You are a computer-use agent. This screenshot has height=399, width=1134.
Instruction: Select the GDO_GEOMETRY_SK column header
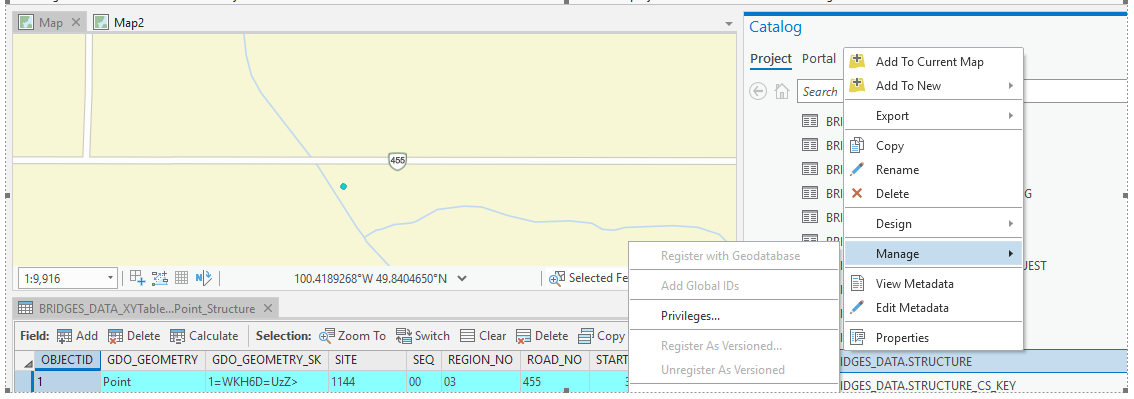[x=267, y=359]
